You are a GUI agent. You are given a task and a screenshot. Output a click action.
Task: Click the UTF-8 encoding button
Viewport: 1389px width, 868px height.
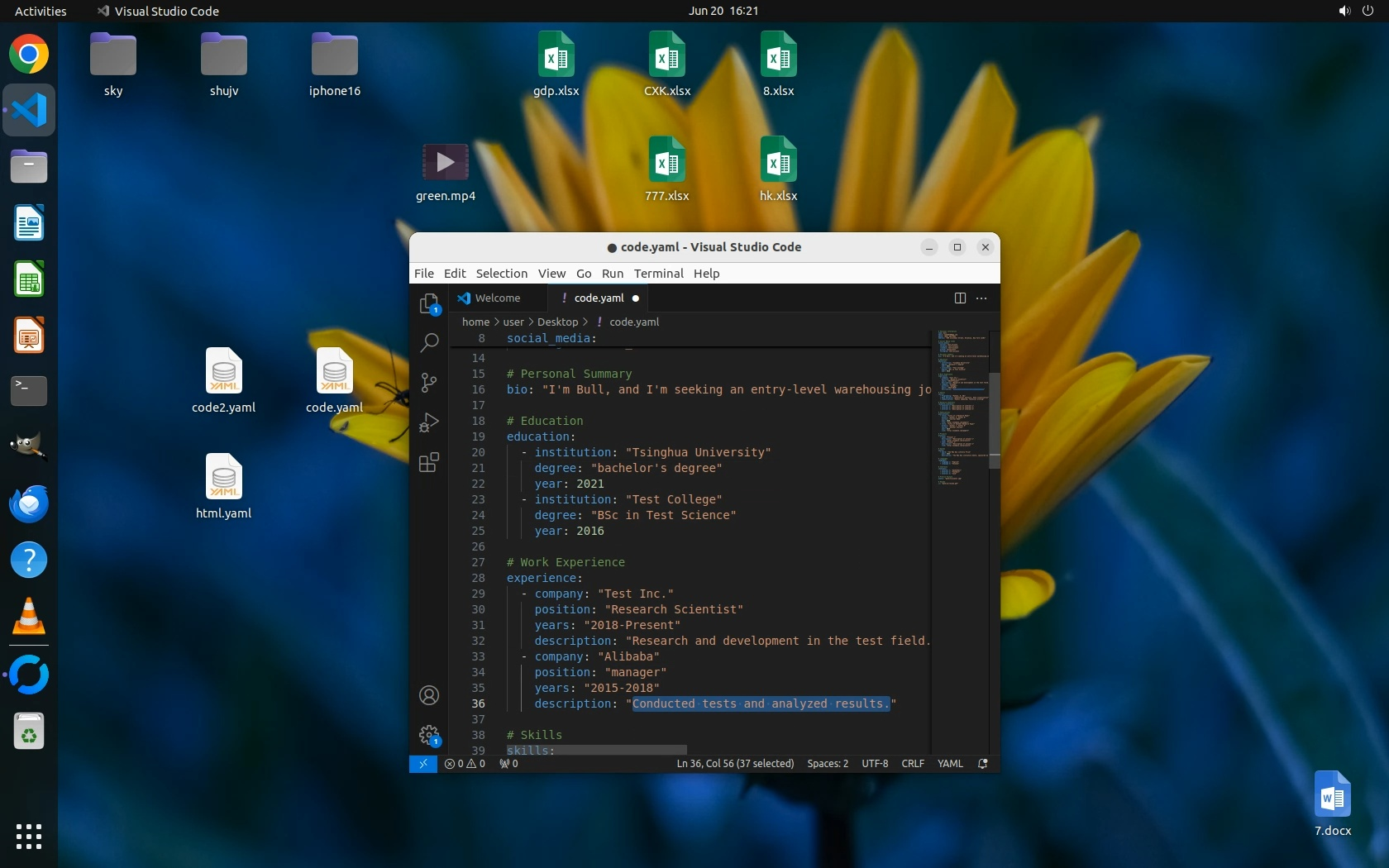(x=875, y=764)
